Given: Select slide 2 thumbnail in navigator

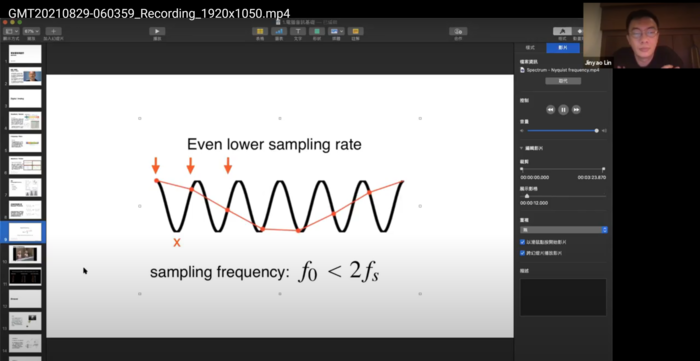Looking at the screenshot, I should coord(25,76).
